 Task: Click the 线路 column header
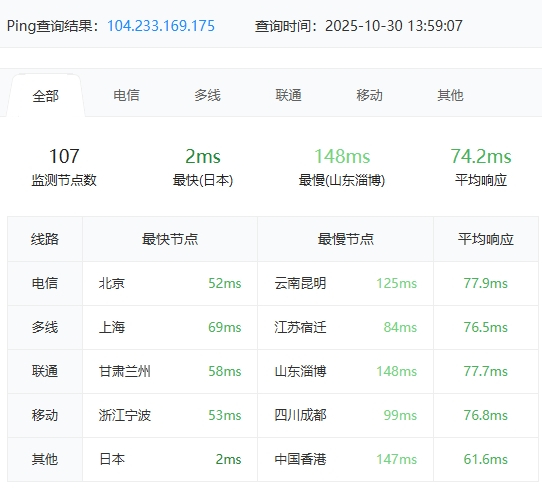point(45,239)
